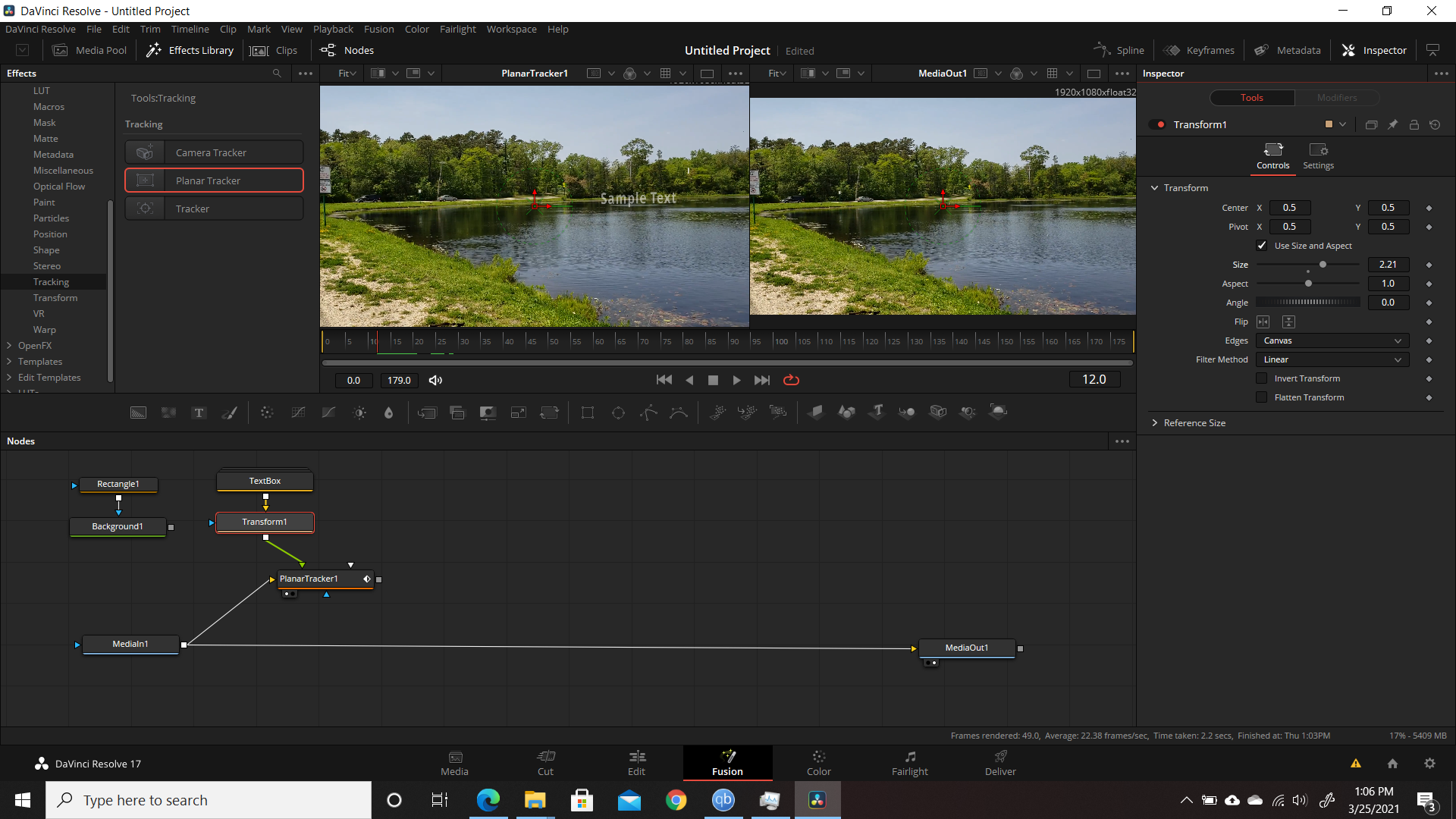Screen dimensions: 1456x819
Task: Play the composition forward
Action: click(736, 380)
